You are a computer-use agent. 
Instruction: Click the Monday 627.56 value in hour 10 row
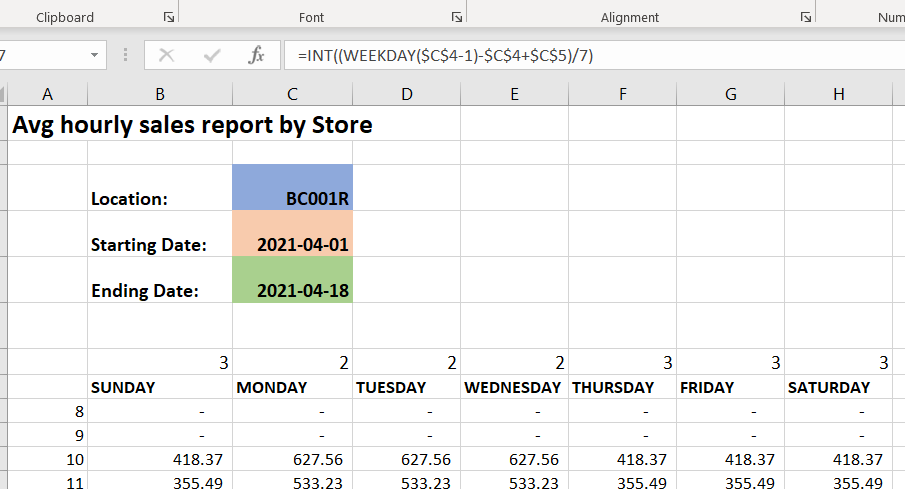[x=292, y=459]
